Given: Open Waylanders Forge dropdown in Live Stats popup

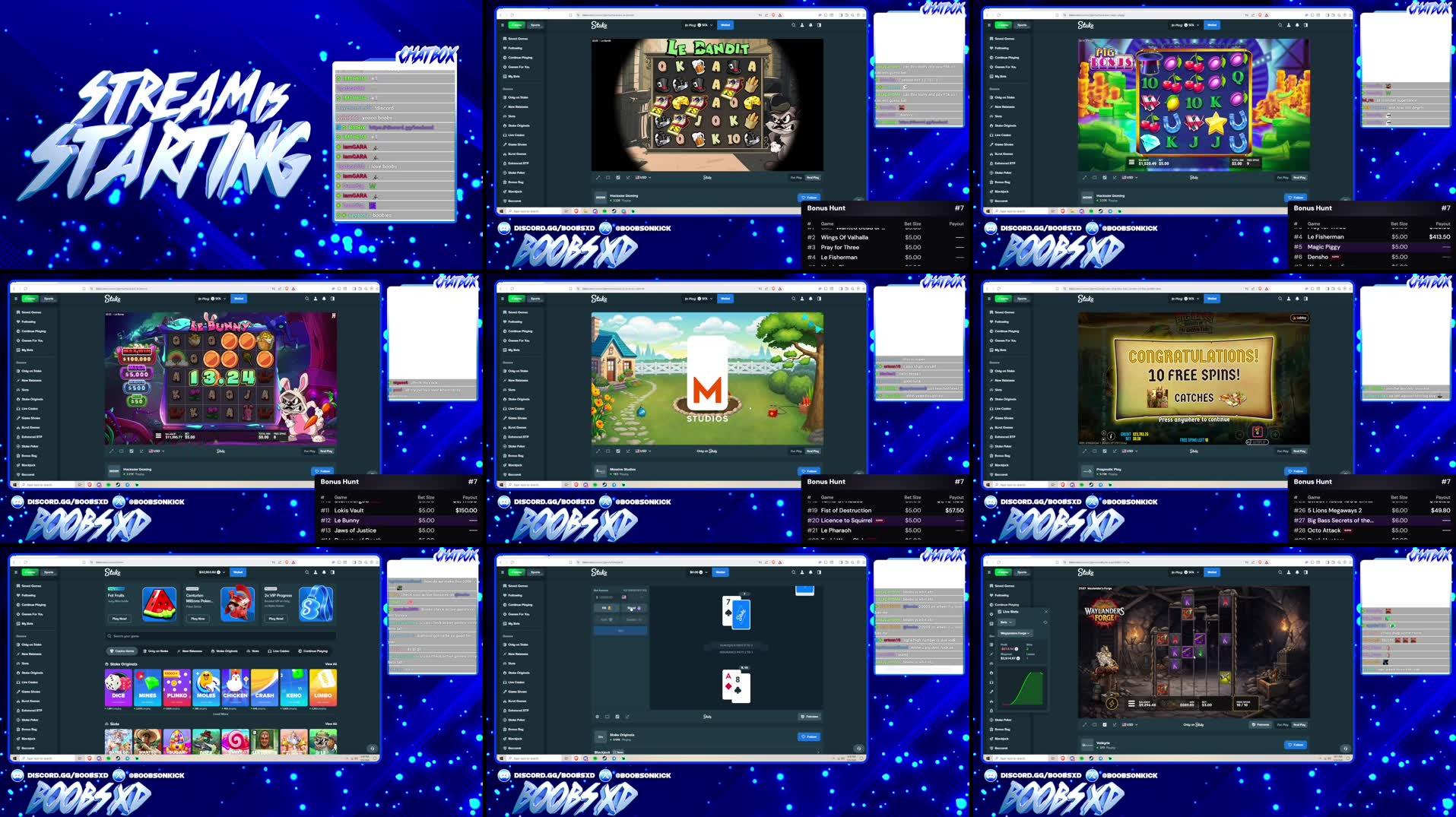Looking at the screenshot, I should click(x=1015, y=633).
